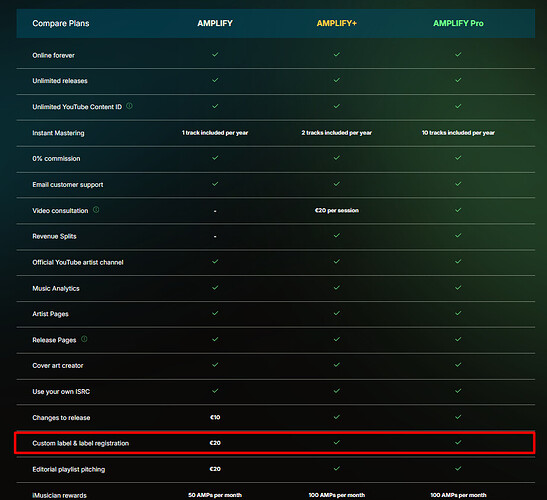Click 10 tracks included per year text

(458, 133)
